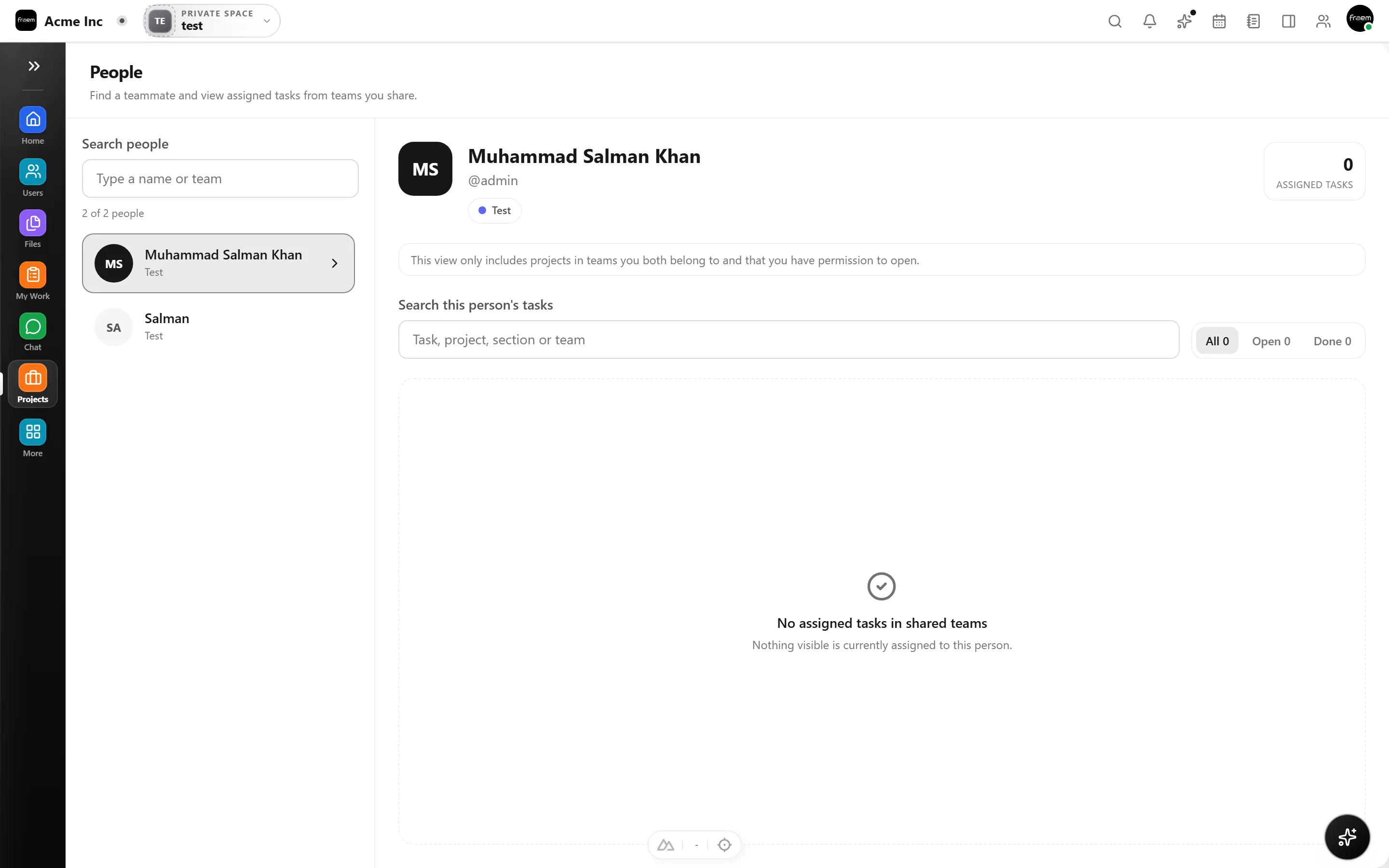This screenshot has width=1389, height=868.
Task: Open the people icon in top bar
Action: coord(1323,21)
